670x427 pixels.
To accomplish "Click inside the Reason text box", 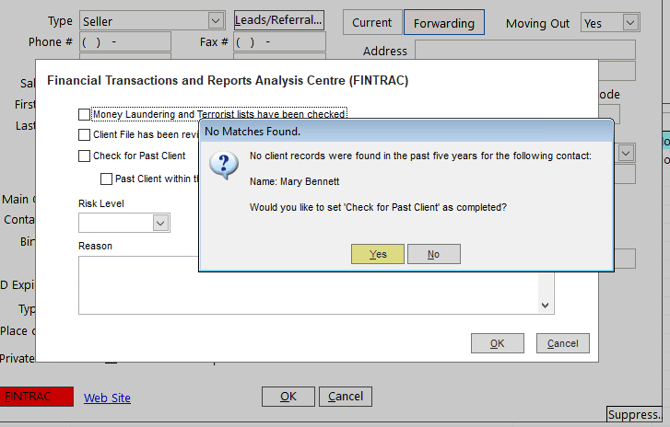I will (x=300, y=283).
